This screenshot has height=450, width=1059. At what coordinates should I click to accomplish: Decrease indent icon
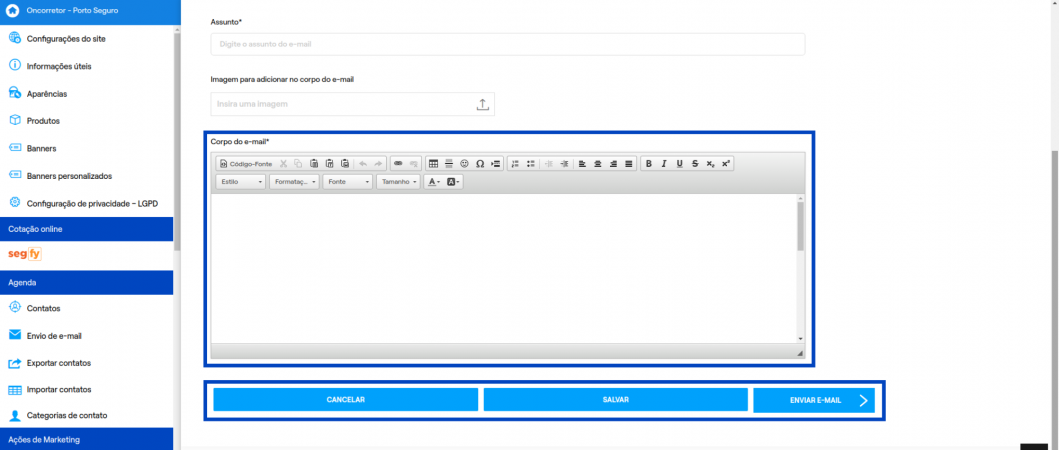coord(549,164)
